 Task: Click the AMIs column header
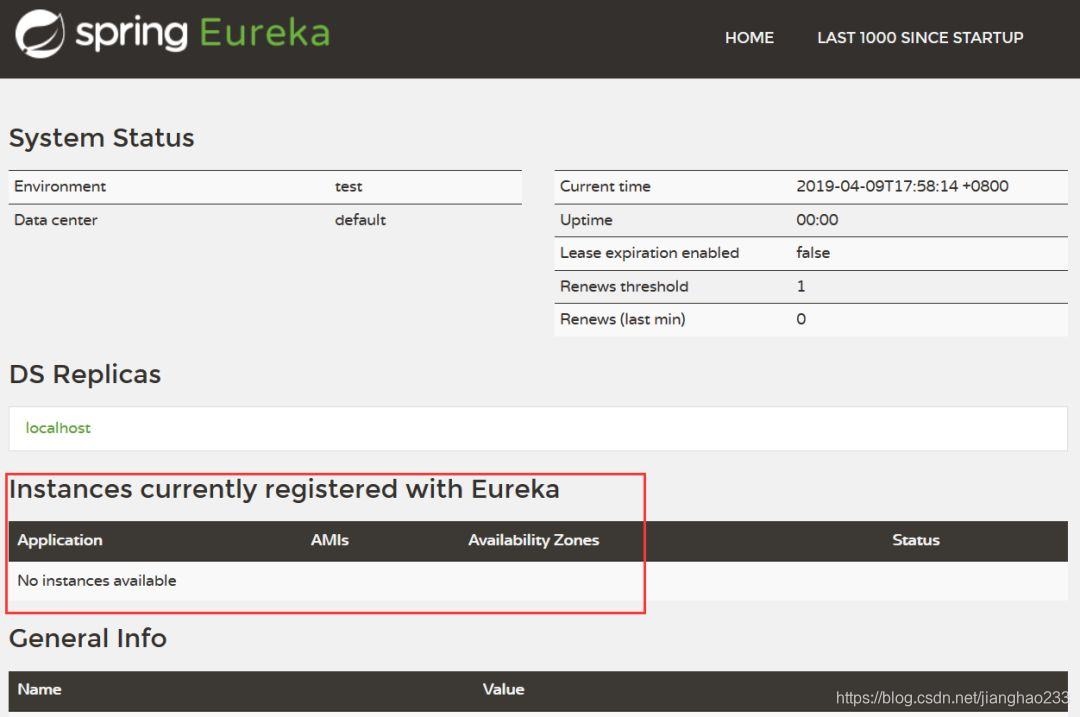[x=330, y=540]
